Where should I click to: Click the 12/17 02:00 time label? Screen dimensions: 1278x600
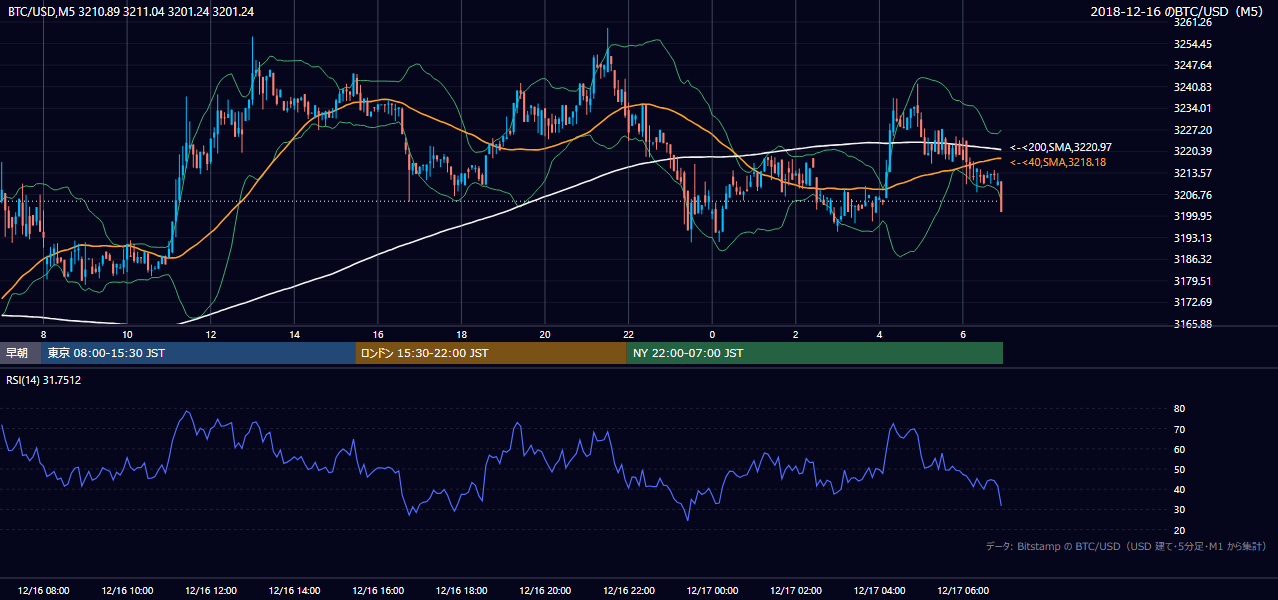click(x=796, y=591)
